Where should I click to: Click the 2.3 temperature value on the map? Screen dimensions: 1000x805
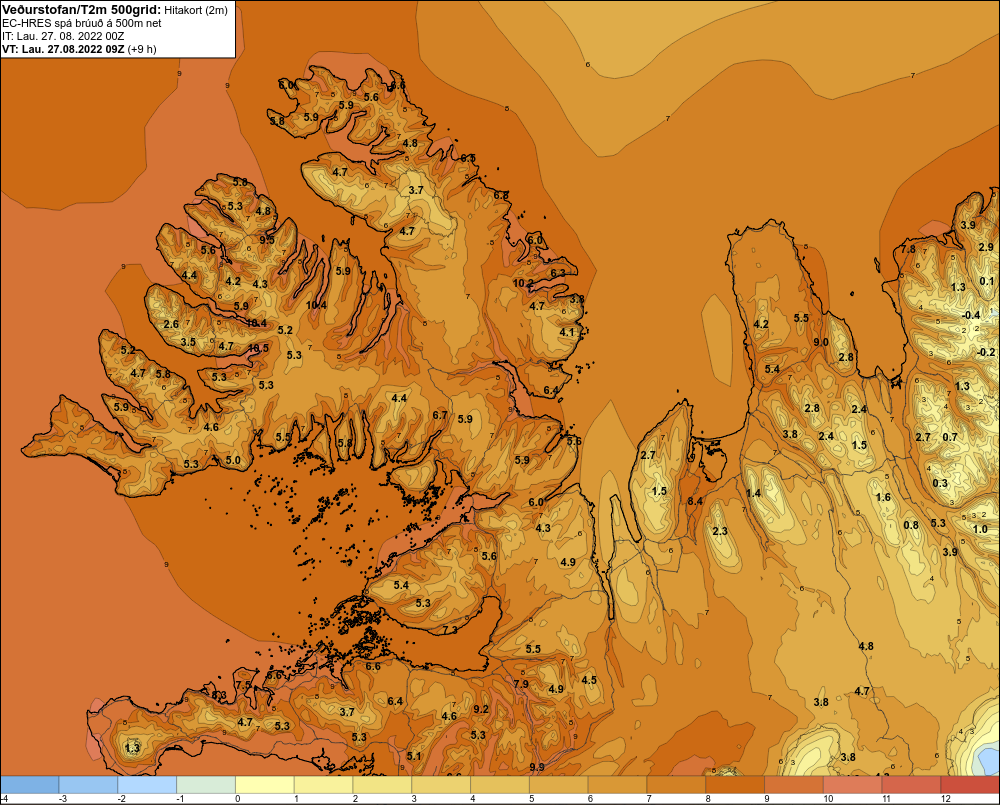pos(719,531)
